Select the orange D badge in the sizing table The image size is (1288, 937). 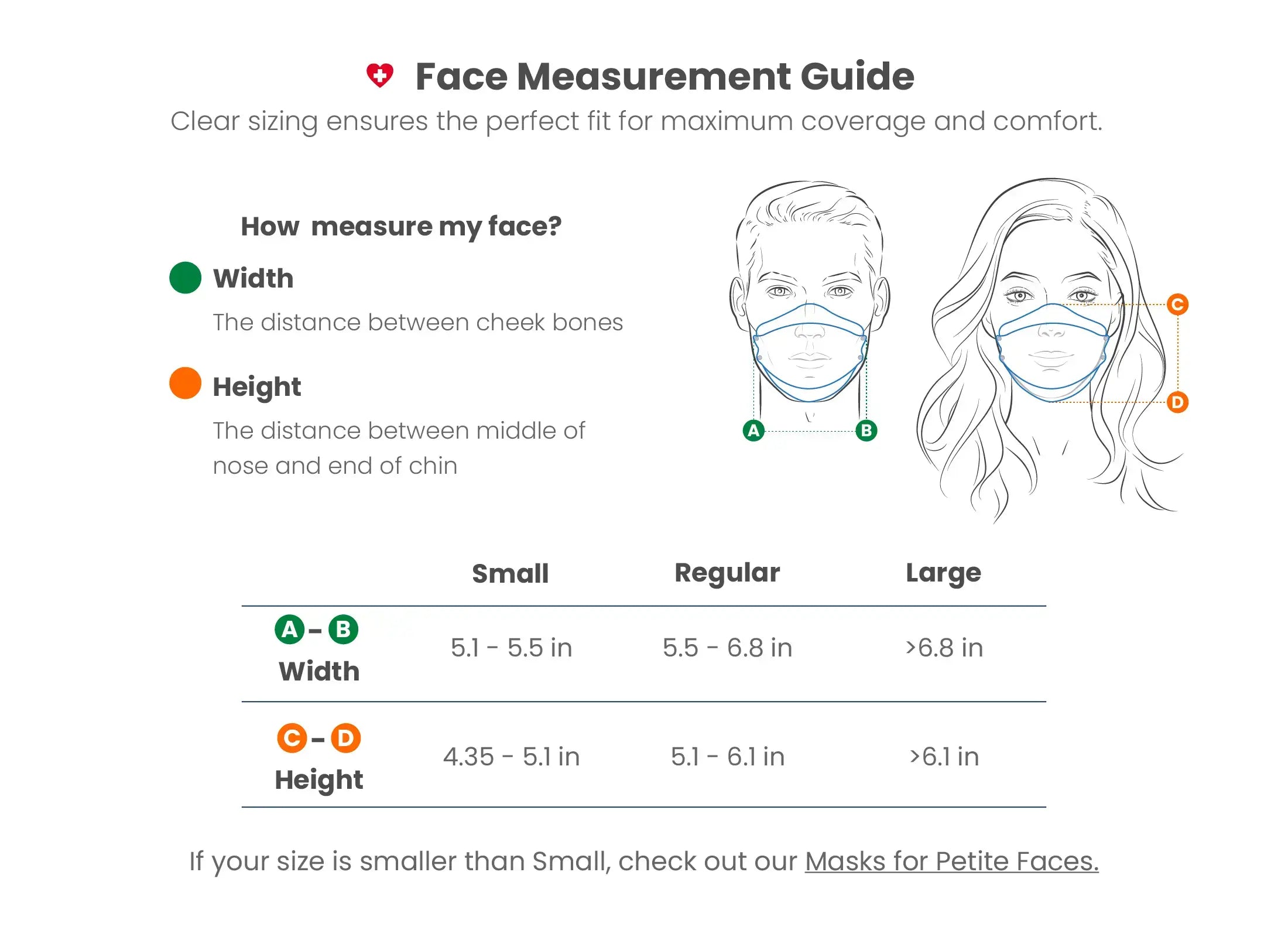(x=345, y=738)
